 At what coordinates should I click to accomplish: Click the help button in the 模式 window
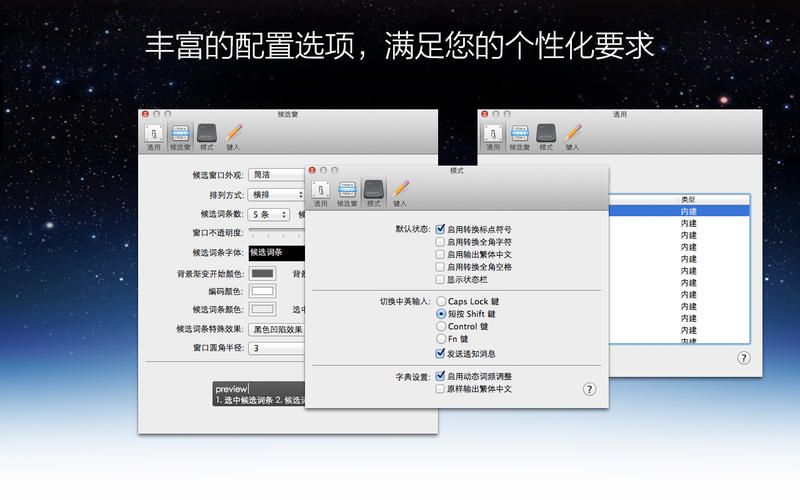pyautogui.click(x=590, y=389)
